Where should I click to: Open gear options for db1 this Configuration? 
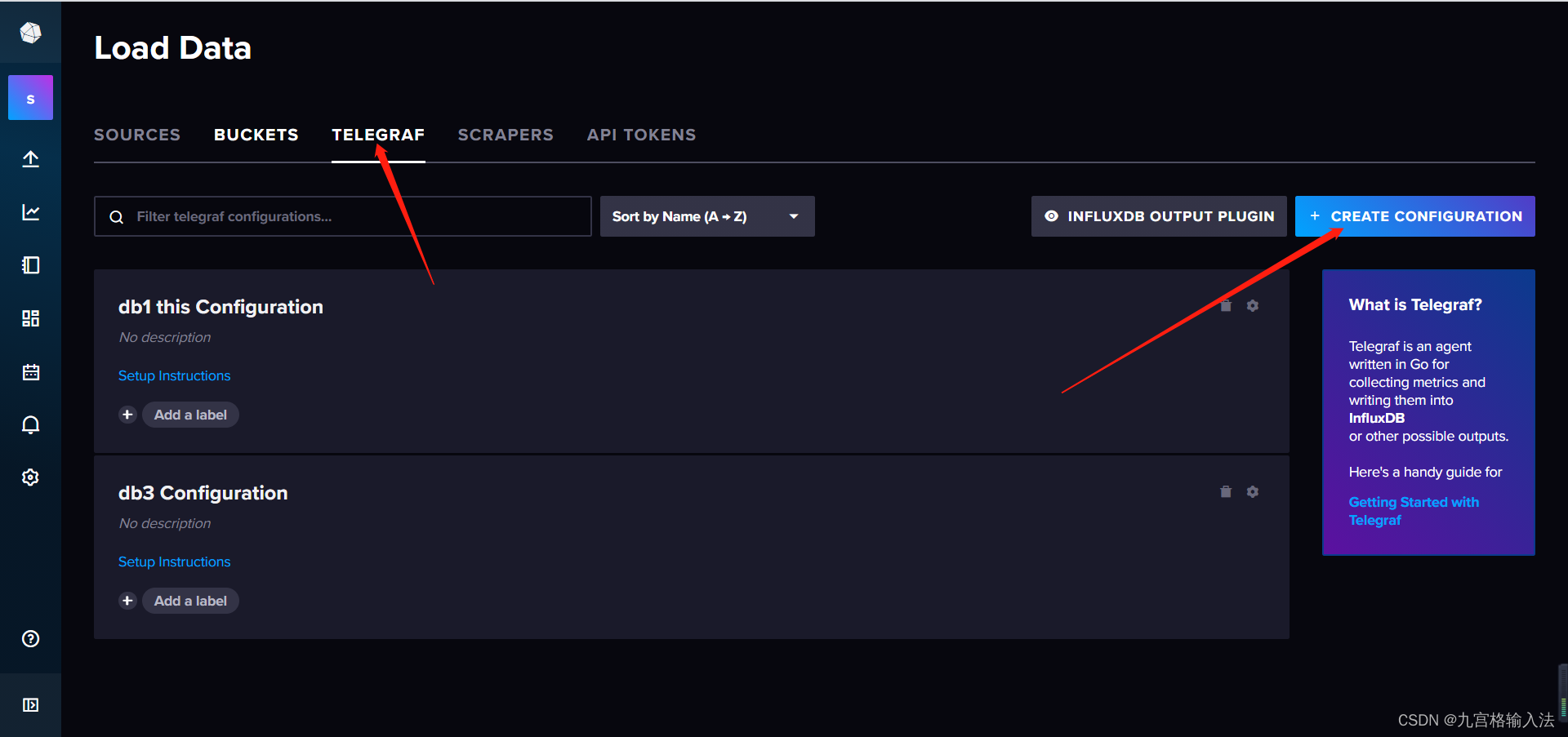1253,305
